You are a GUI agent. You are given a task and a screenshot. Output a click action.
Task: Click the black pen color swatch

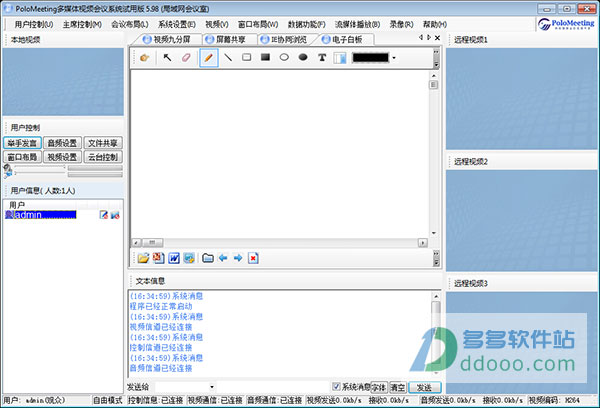370,58
